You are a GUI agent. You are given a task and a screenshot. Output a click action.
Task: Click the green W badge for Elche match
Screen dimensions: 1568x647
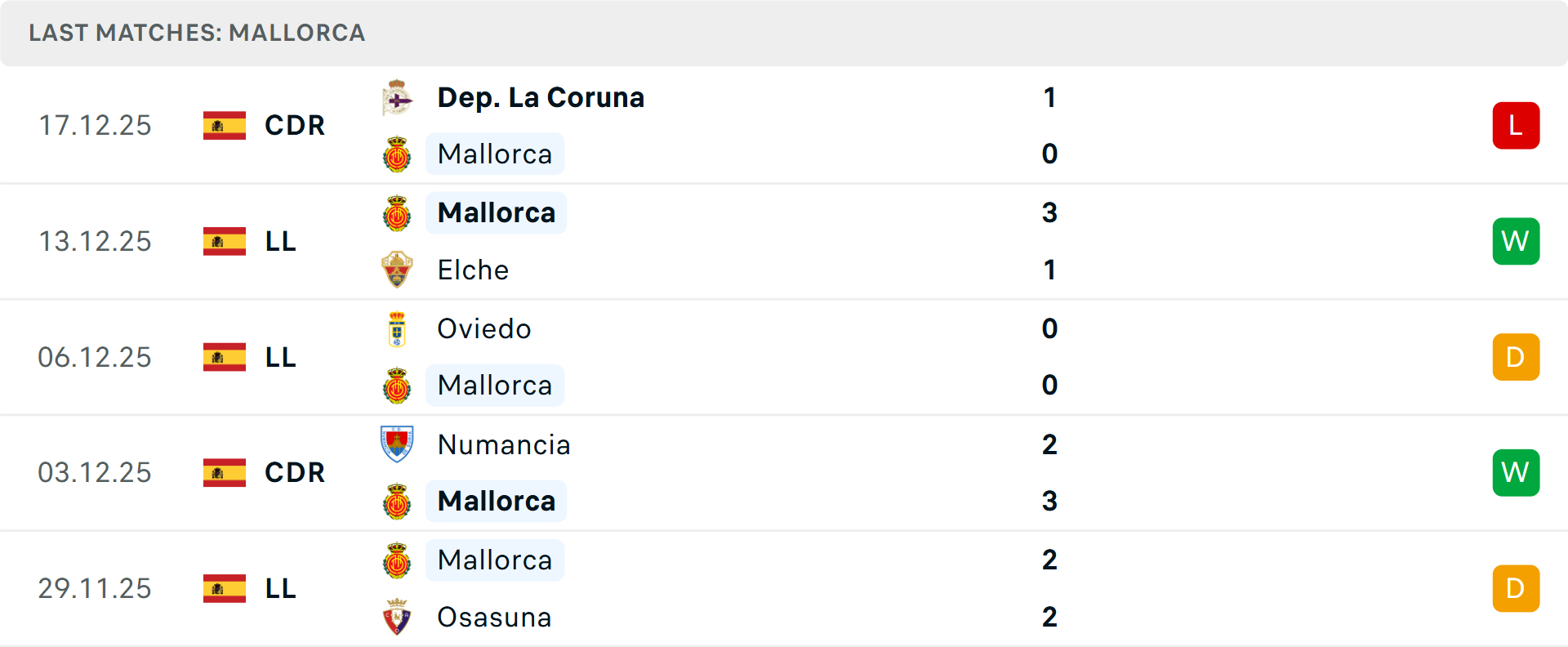click(1516, 242)
